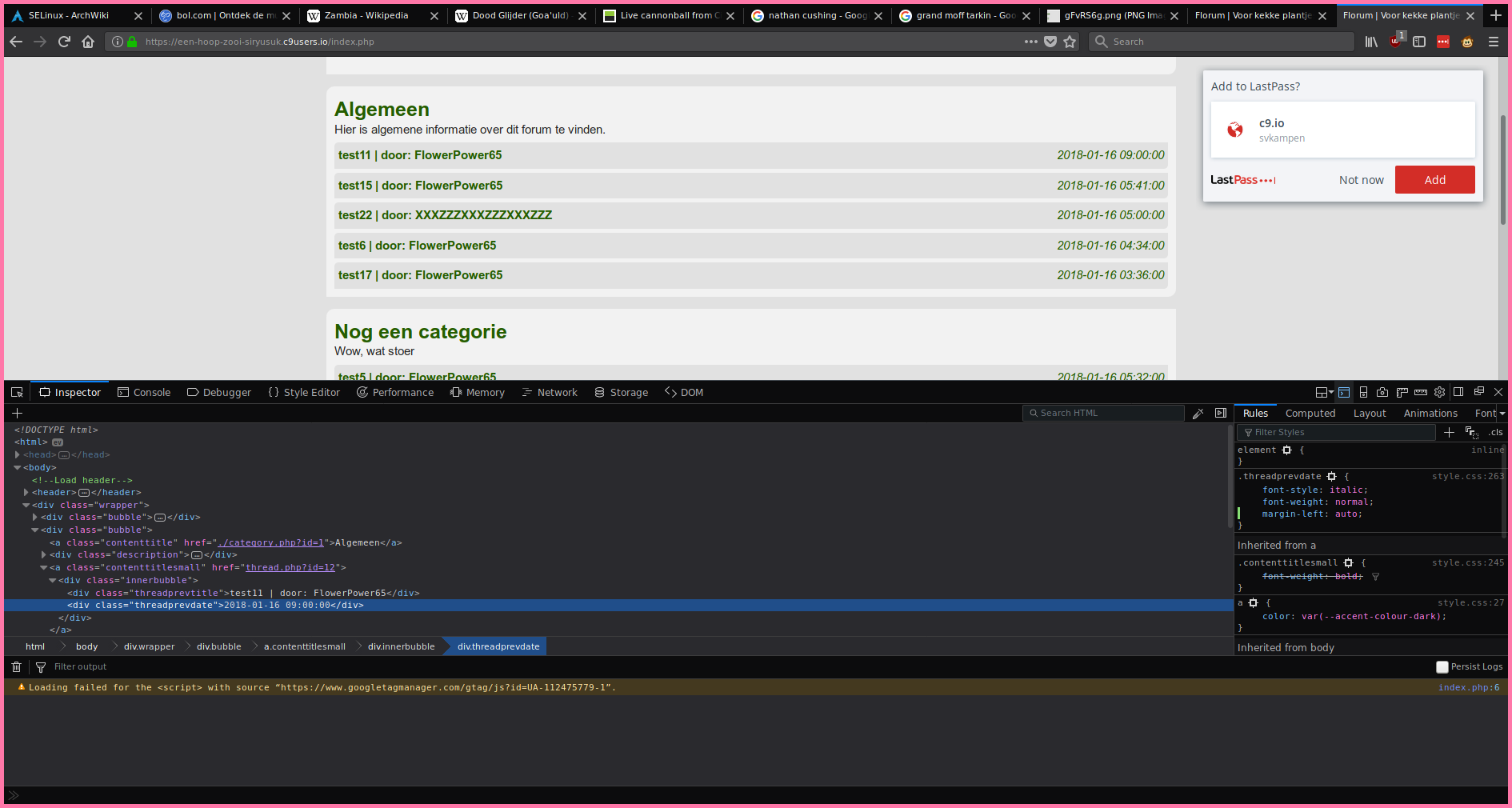Image resolution: width=1512 pixels, height=808 pixels.
Task: Expand the head element node
Action: click(x=18, y=455)
